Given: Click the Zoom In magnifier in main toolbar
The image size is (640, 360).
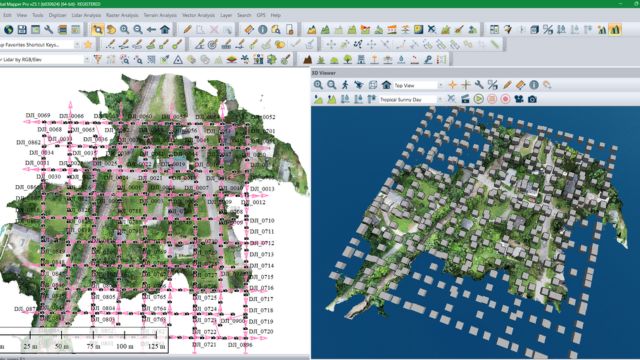Looking at the screenshot, I should coord(124,29).
